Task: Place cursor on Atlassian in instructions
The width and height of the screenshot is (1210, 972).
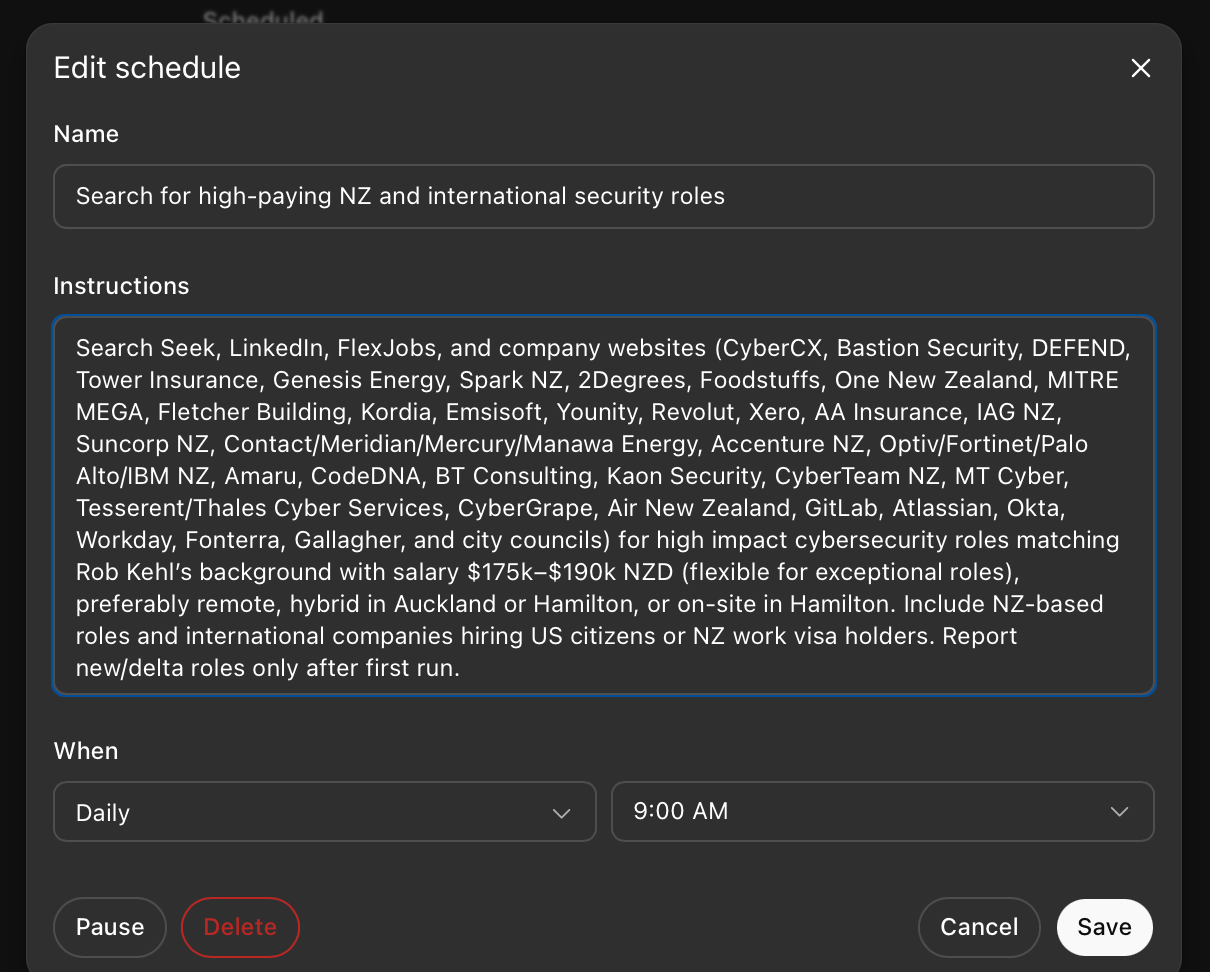Action: tap(940, 508)
